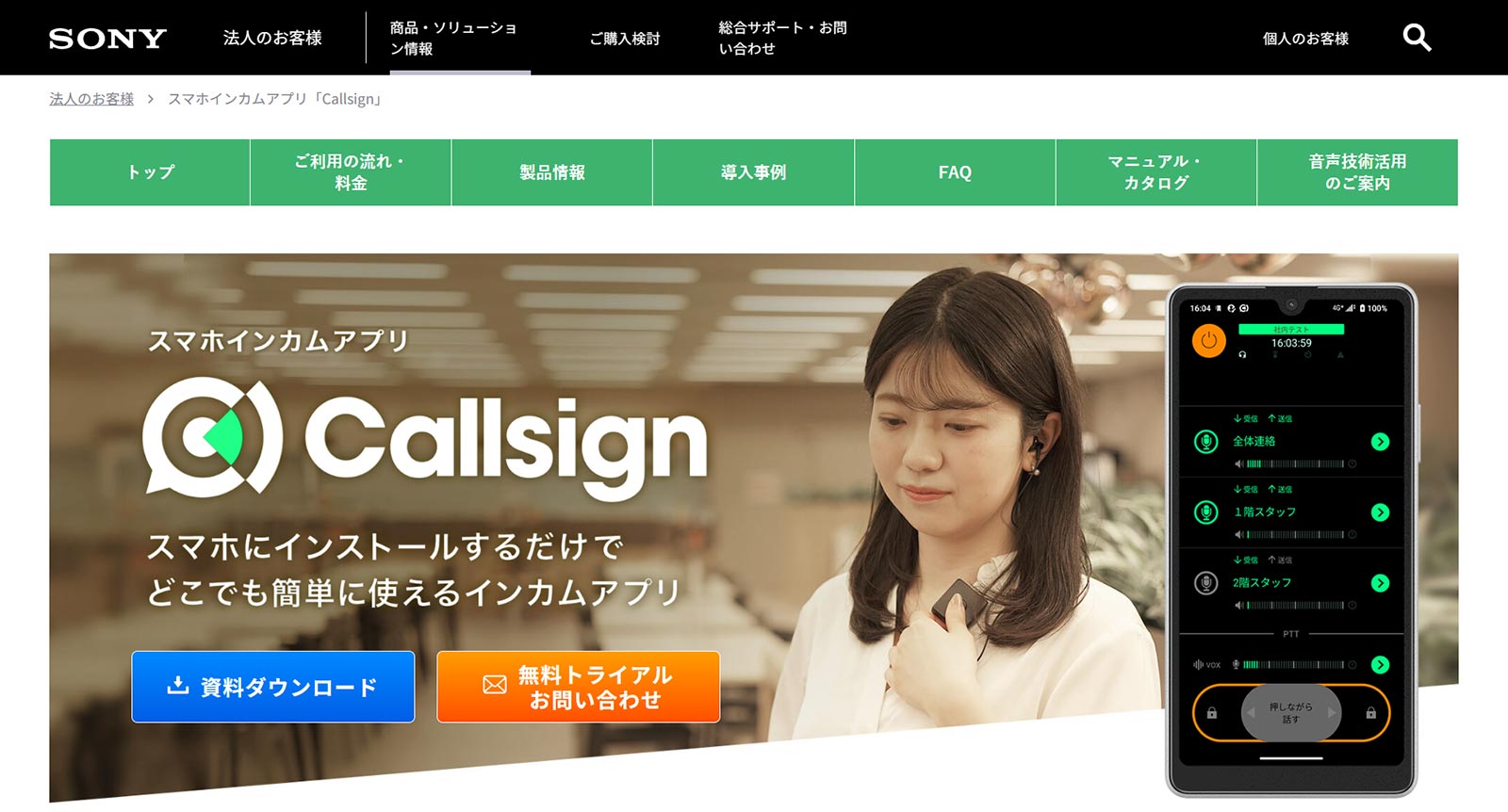Image resolution: width=1508 pixels, height=812 pixels.
Task: Open the 総合サポート・お問い合わせ menu
Action: pos(782,38)
